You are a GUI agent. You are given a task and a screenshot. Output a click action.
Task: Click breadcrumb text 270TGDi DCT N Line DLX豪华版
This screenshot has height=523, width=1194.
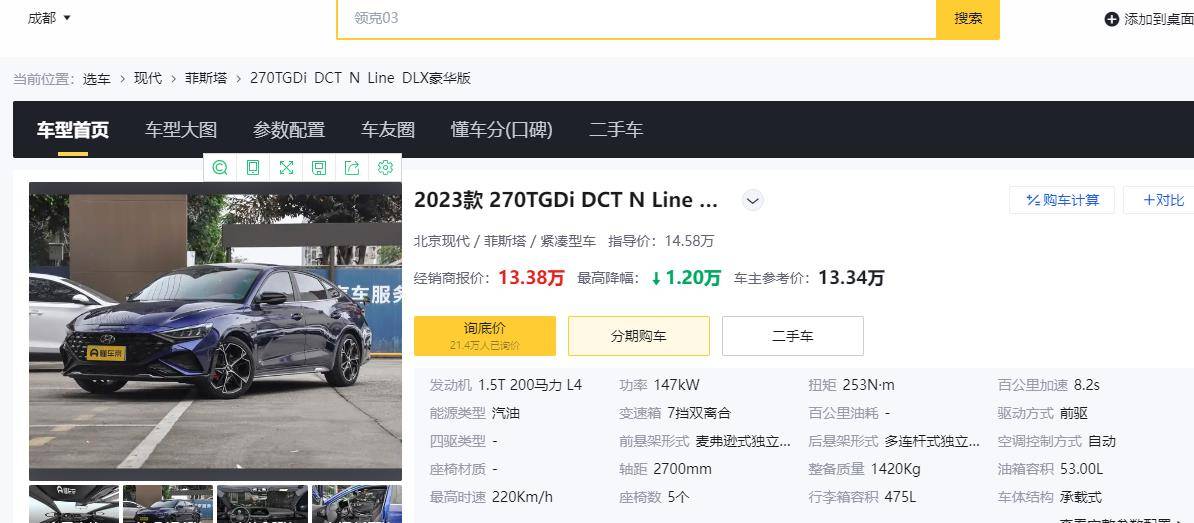(360, 78)
